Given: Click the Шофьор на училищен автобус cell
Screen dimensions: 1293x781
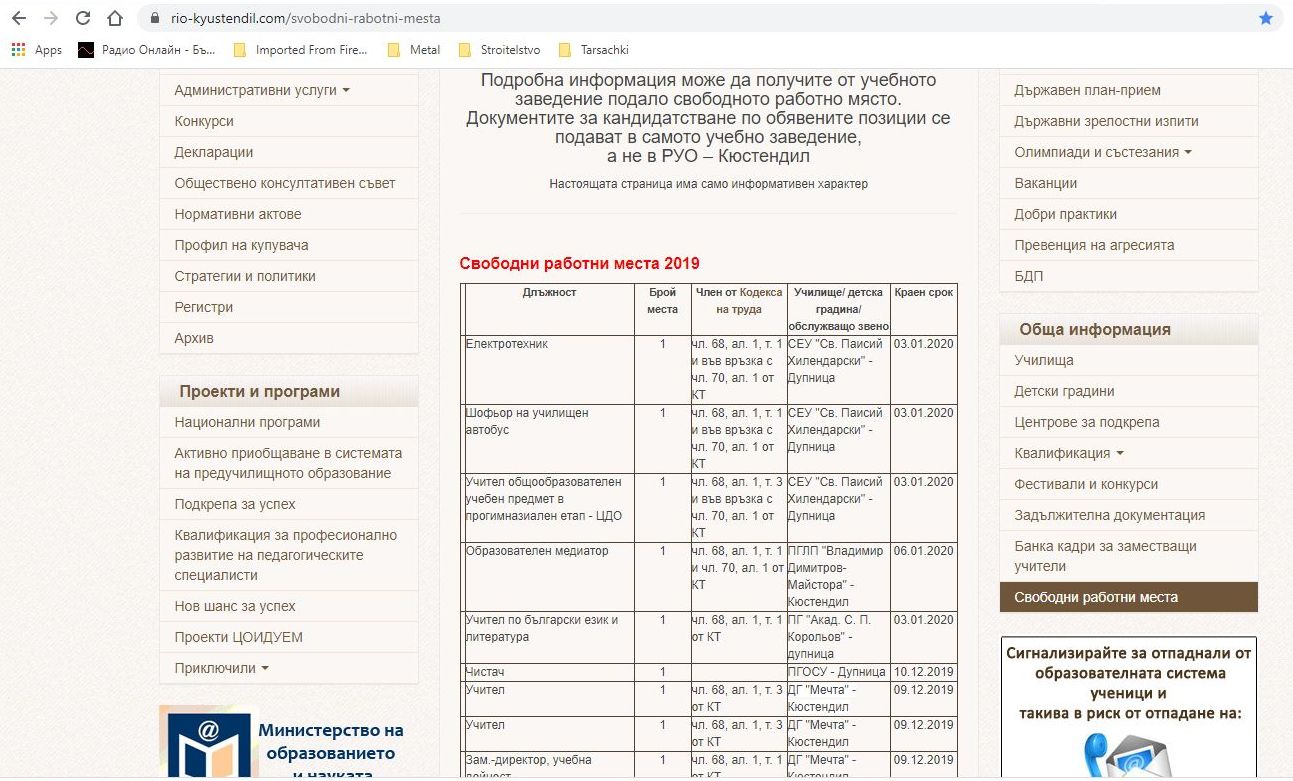Looking at the screenshot, I should pyautogui.click(x=549, y=439).
